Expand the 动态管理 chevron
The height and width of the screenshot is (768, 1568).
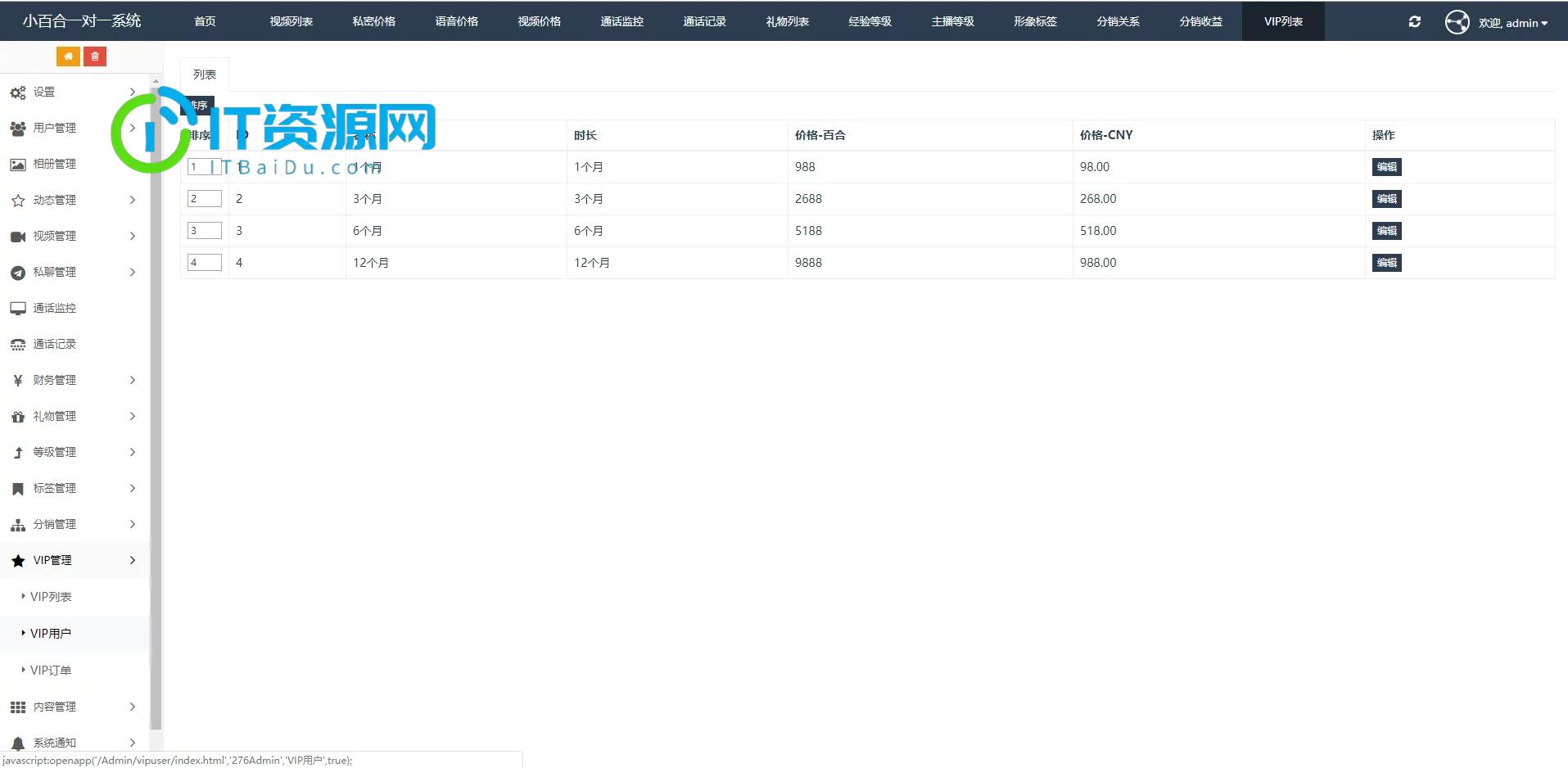[x=133, y=200]
